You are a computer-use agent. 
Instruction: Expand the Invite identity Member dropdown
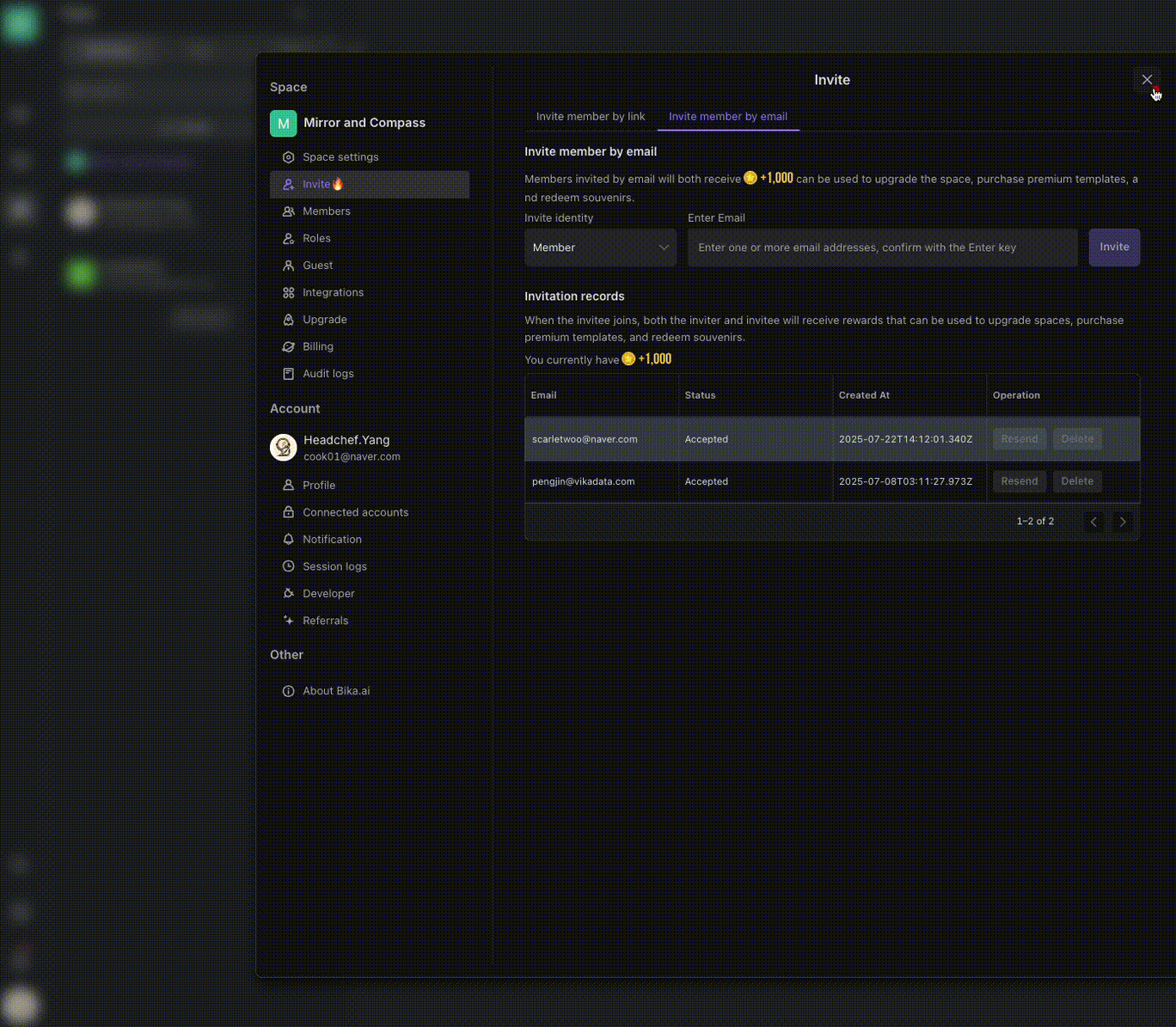pos(600,248)
